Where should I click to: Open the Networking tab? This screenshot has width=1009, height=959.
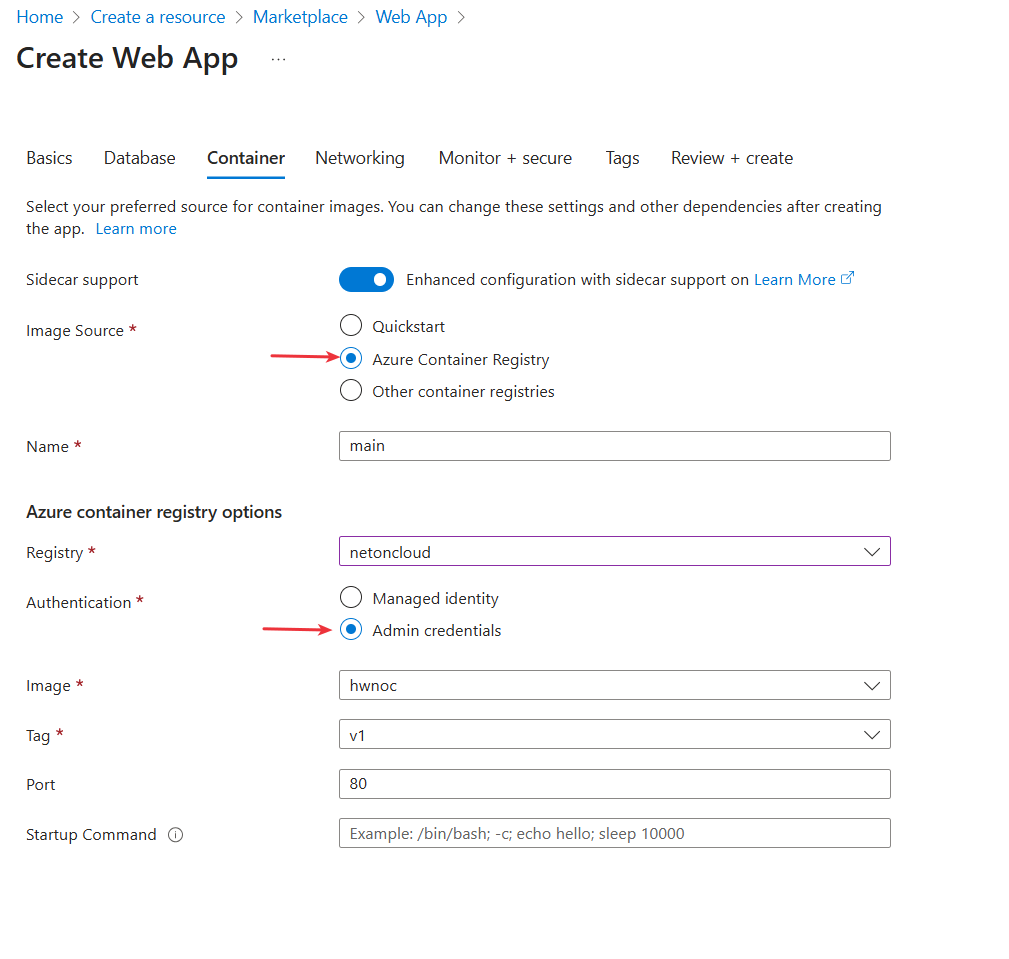point(360,158)
